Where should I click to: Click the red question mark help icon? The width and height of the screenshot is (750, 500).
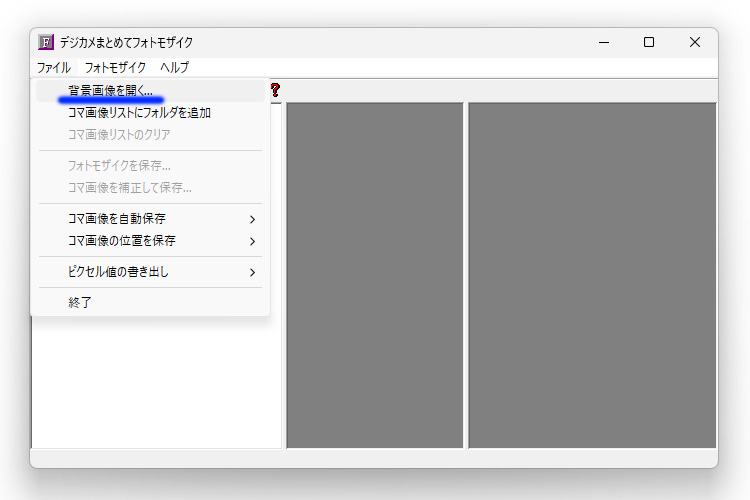(x=275, y=90)
